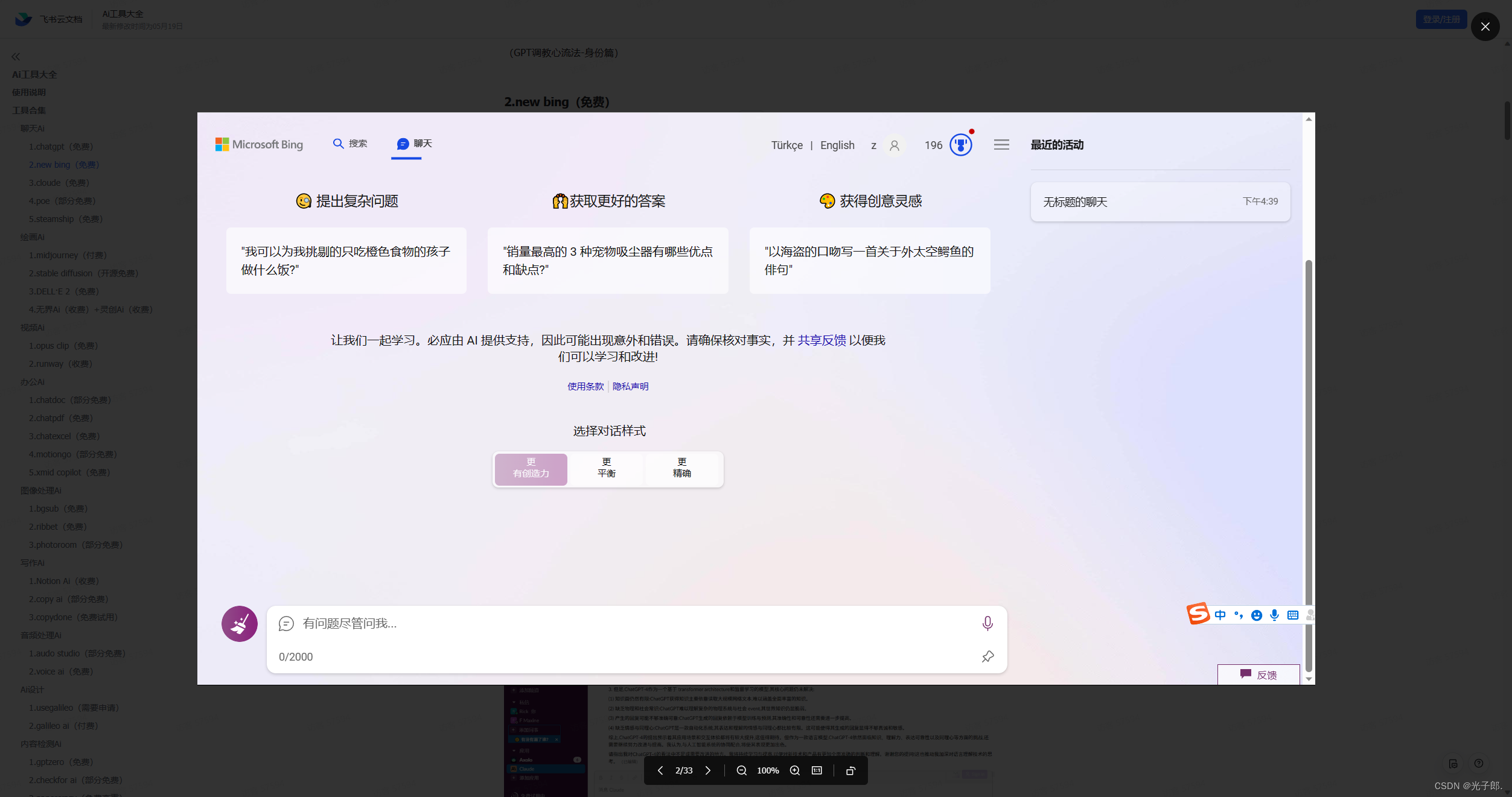This screenshot has height=797, width=1512.
Task: Switch to the 聊天 chat tab
Action: (414, 144)
